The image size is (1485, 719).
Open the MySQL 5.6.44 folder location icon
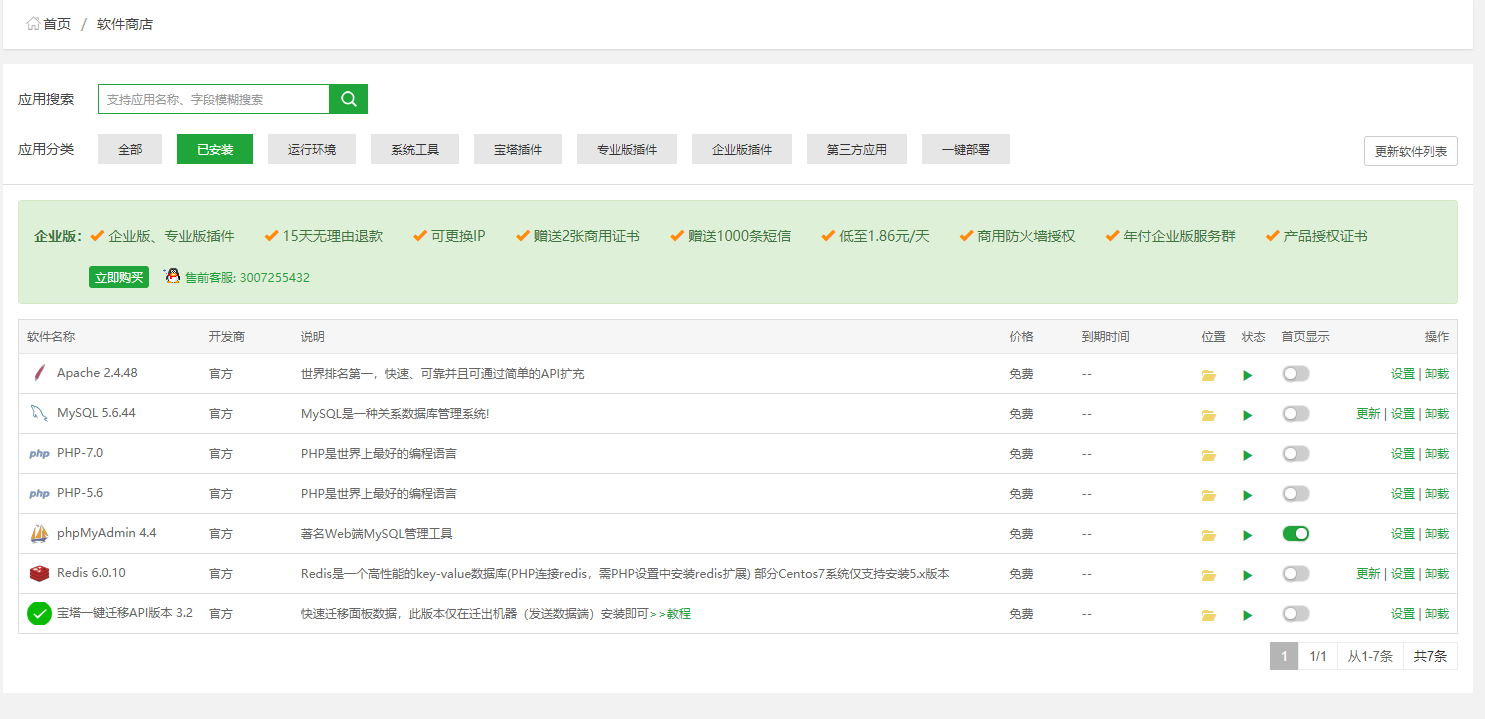[x=1209, y=415]
